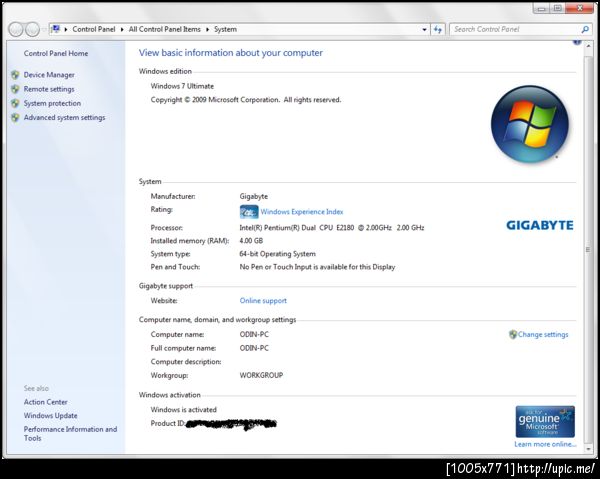Click the shield icon beside Device Manager
Image resolution: width=600 pixels, height=479 pixels.
[15, 75]
